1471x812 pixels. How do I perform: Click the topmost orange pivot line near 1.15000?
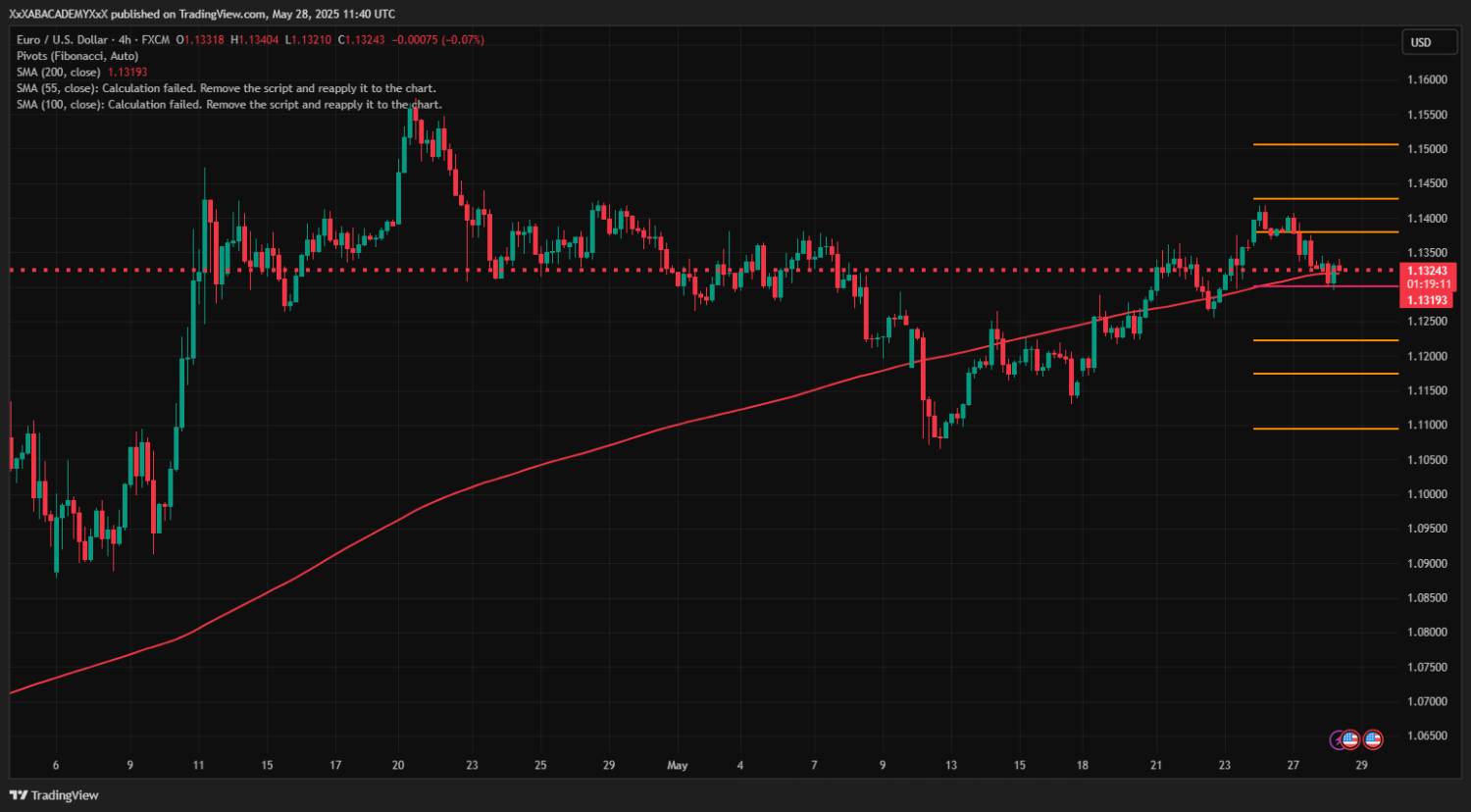click(1325, 145)
